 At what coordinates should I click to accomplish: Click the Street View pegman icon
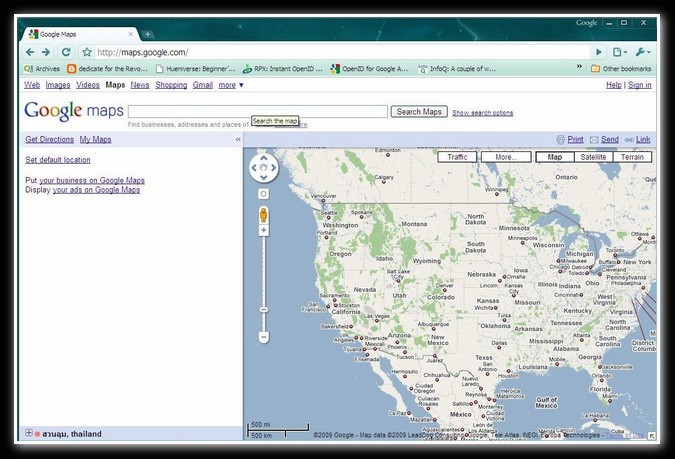(263, 214)
